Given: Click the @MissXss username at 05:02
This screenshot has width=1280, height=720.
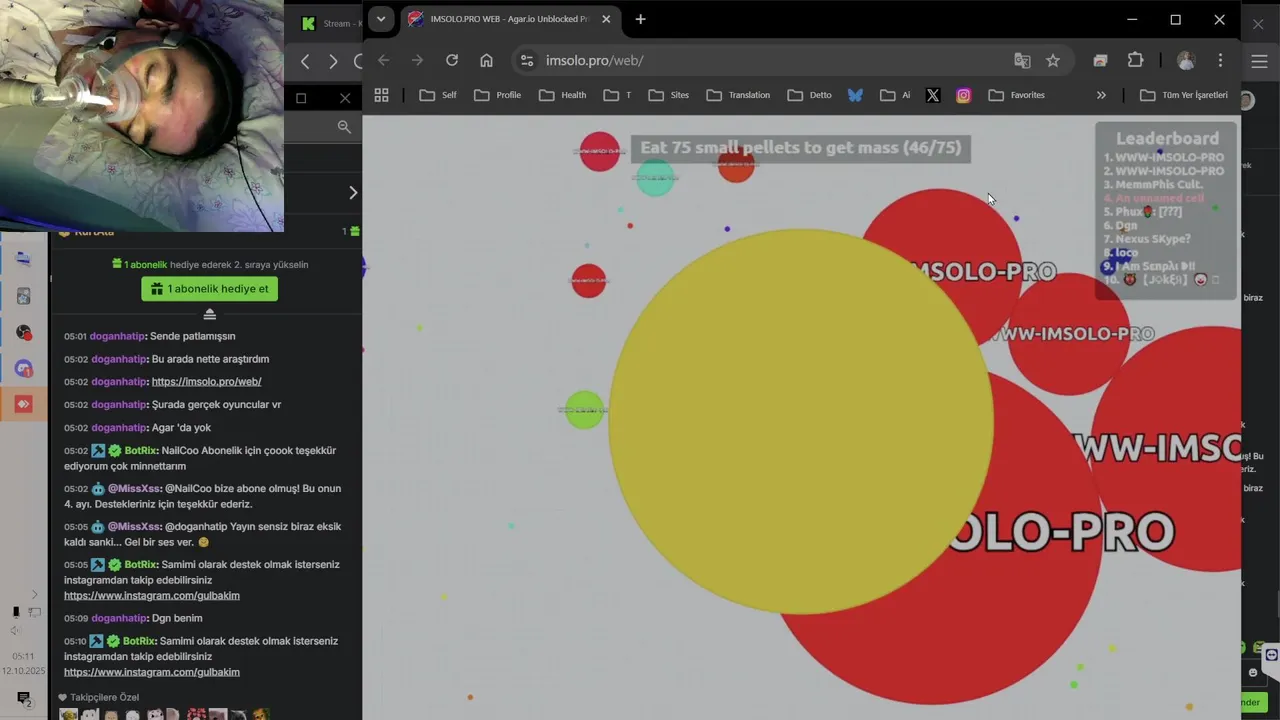Looking at the screenshot, I should point(134,489).
